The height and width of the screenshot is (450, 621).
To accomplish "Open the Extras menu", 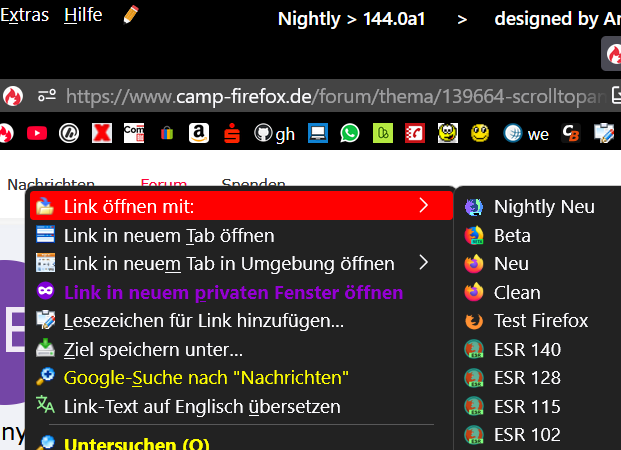I will click(24, 15).
